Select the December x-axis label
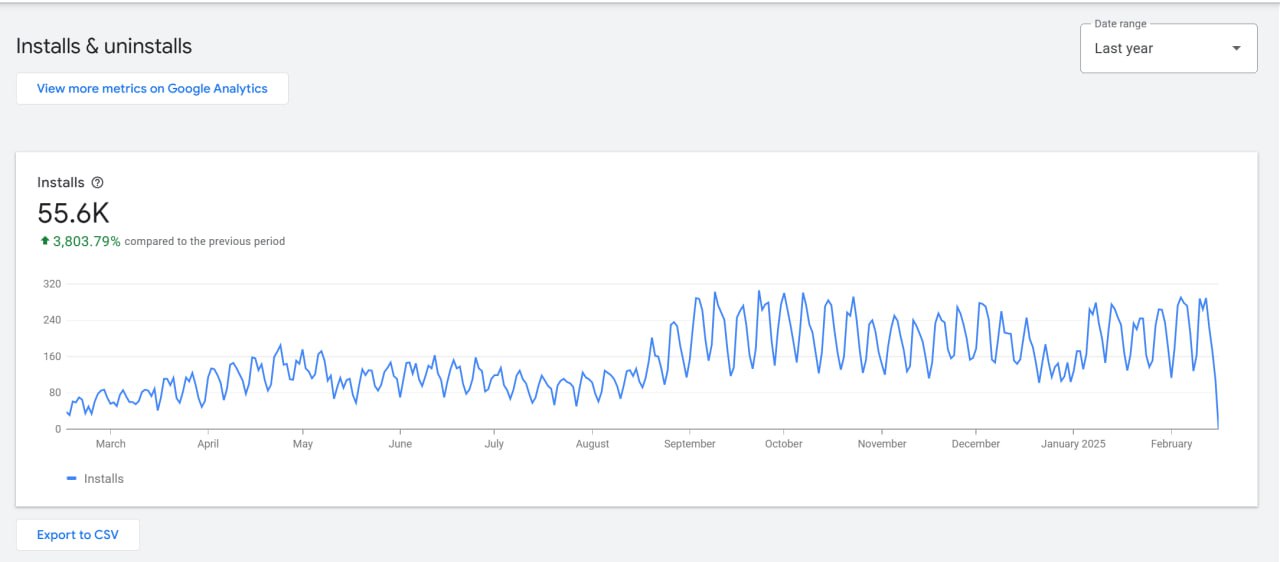The width and height of the screenshot is (1280, 562). [975, 444]
